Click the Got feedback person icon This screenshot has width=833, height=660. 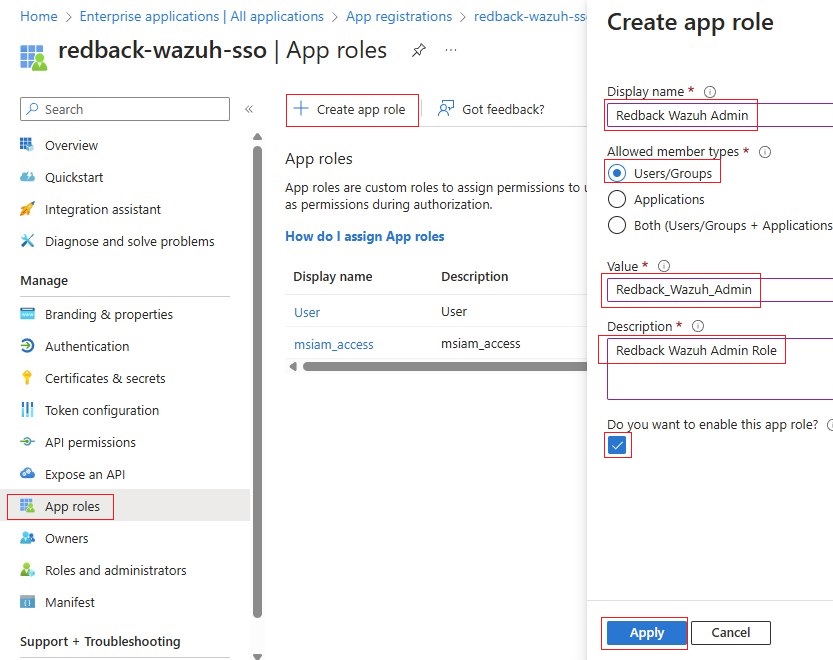point(446,108)
